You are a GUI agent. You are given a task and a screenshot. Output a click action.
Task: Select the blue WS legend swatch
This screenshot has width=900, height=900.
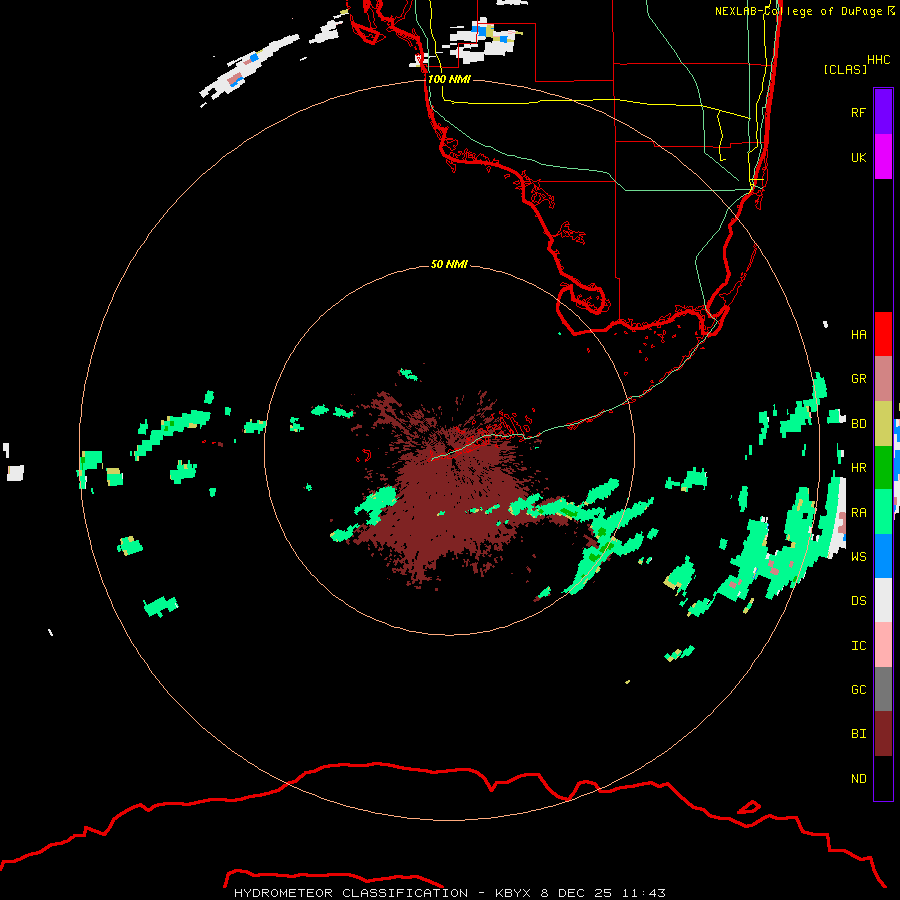click(883, 556)
